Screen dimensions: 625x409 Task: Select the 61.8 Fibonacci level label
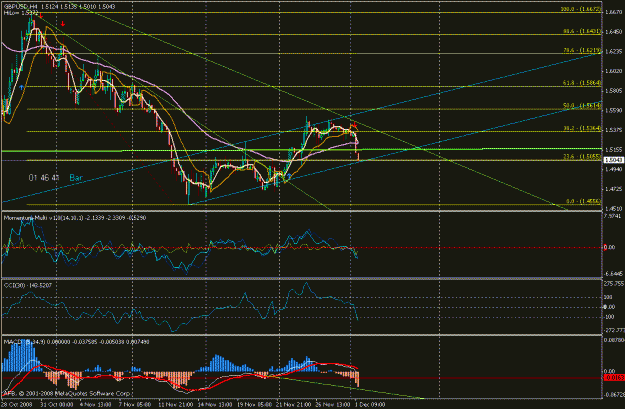click(x=582, y=83)
